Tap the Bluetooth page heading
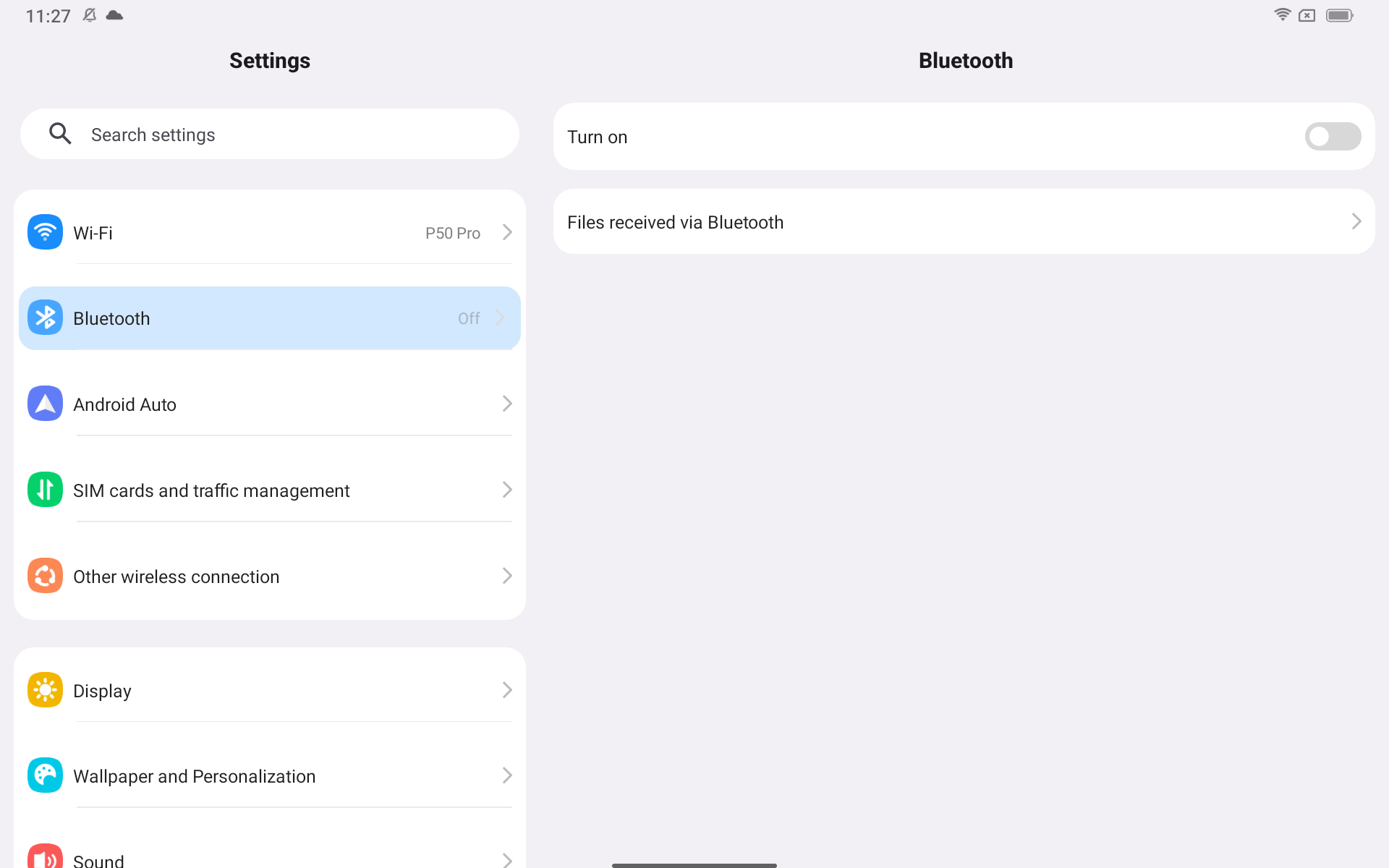 coord(966,61)
